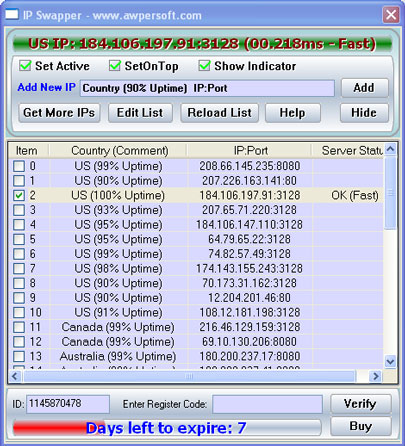Click the OK (Fast) status cell
This screenshot has height=446, width=405.
point(355,195)
